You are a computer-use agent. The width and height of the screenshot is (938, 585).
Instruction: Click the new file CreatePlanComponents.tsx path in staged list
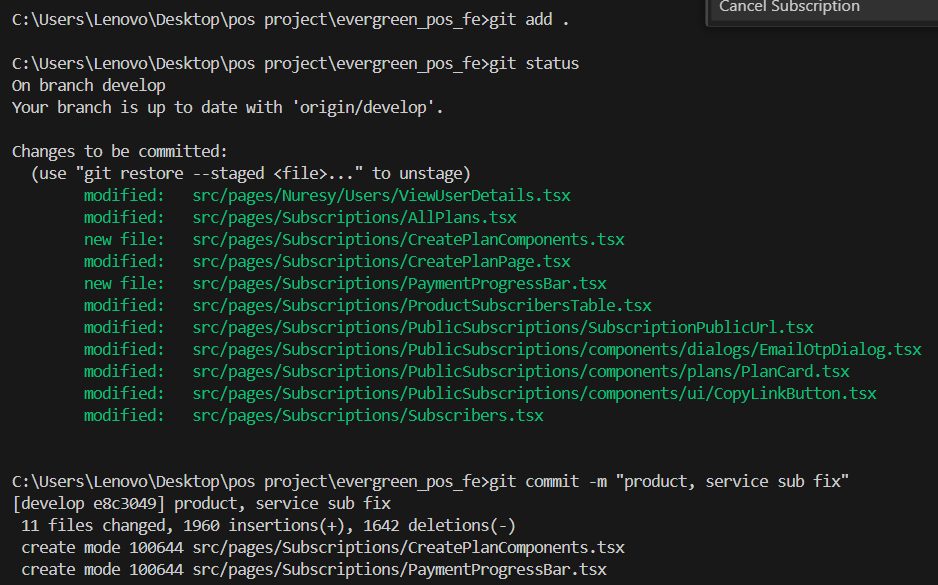pyautogui.click(x=408, y=240)
